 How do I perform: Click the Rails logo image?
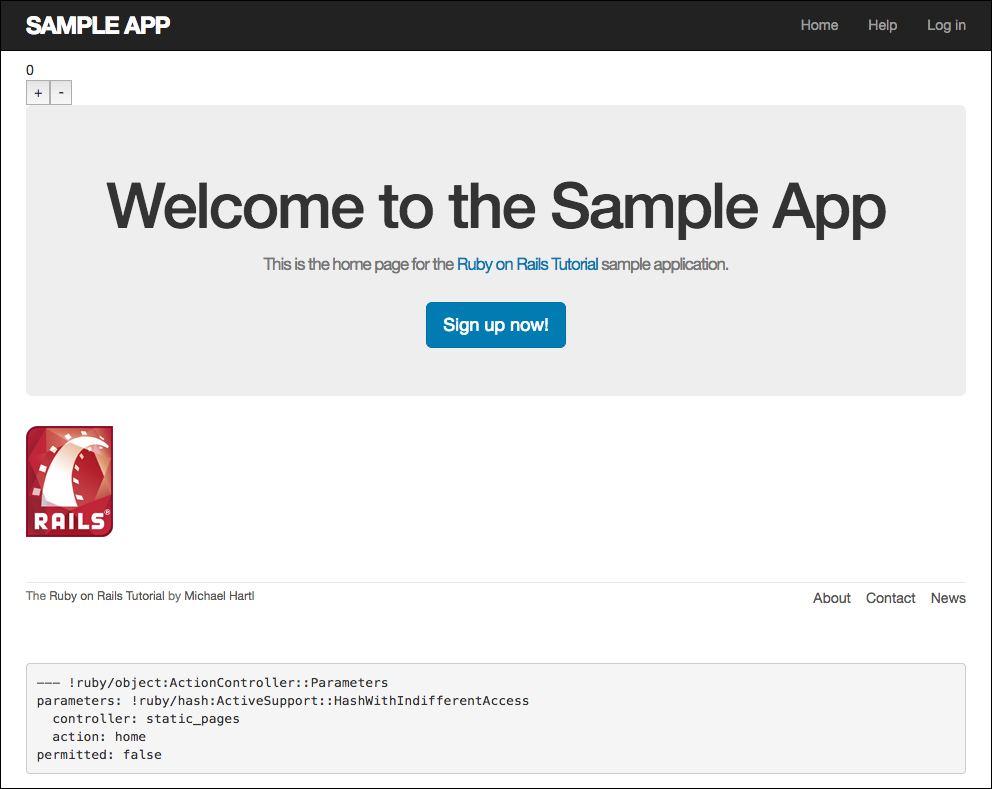point(69,481)
